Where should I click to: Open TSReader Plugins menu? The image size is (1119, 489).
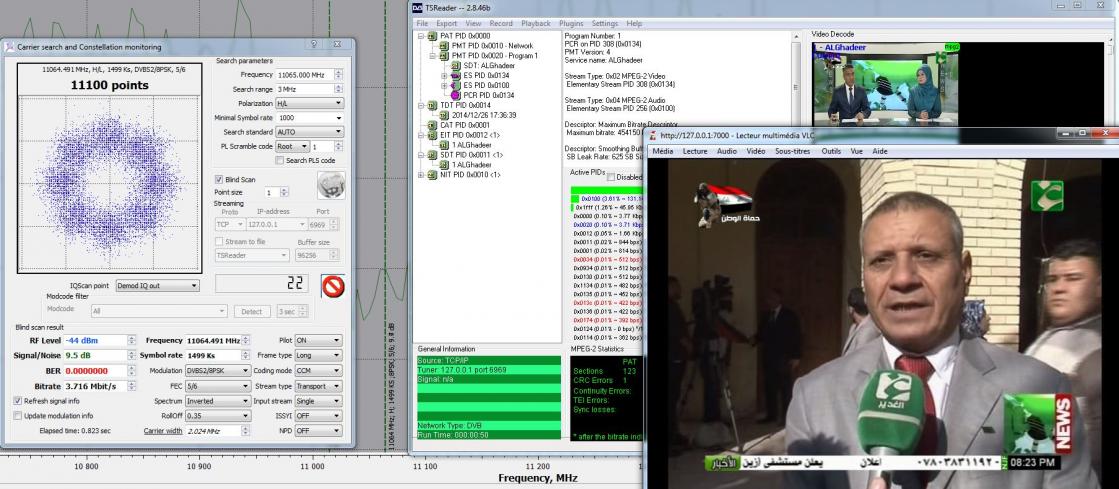click(571, 24)
